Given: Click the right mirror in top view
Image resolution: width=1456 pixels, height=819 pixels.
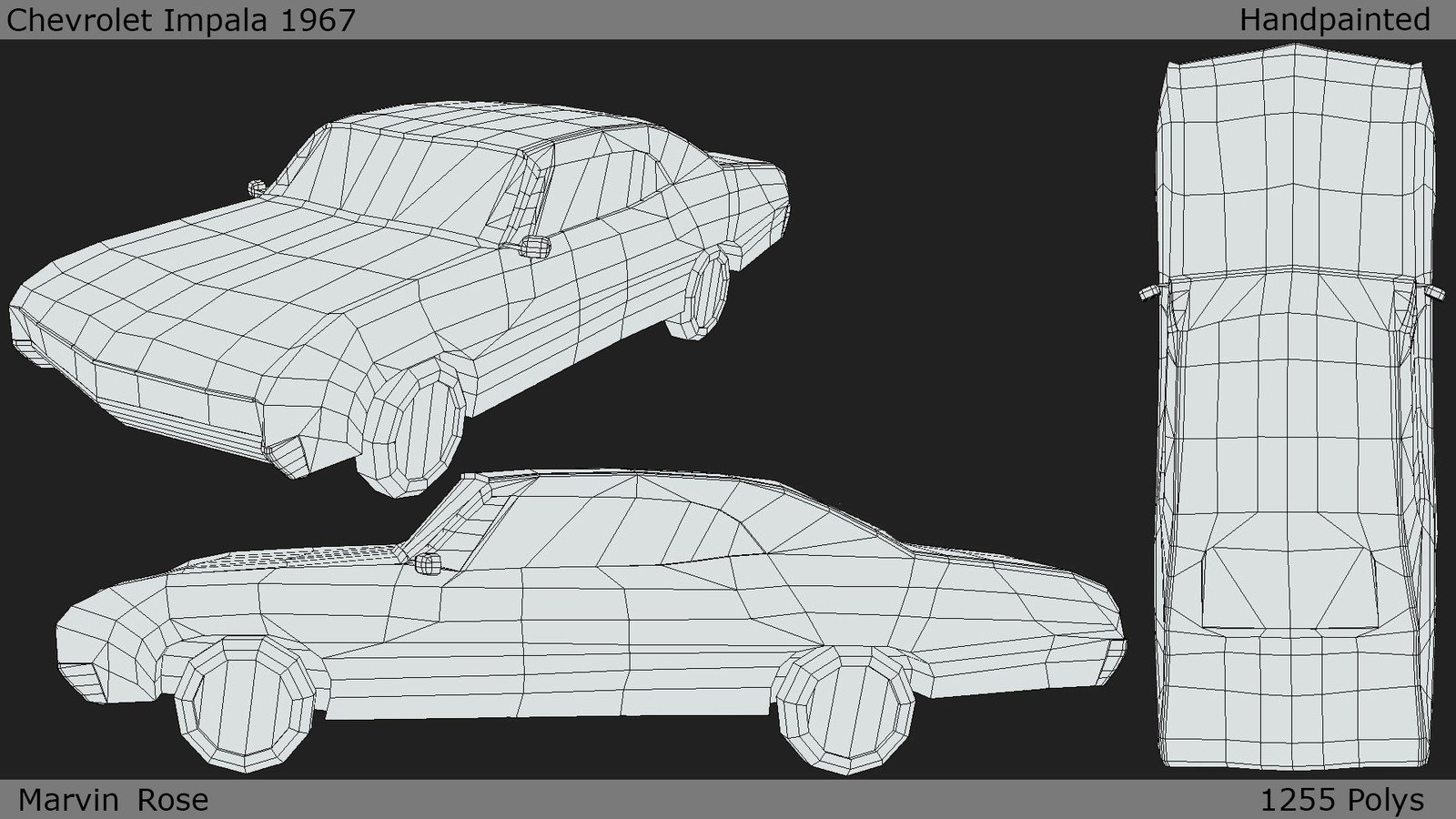Looking at the screenshot, I should click(x=1434, y=292).
